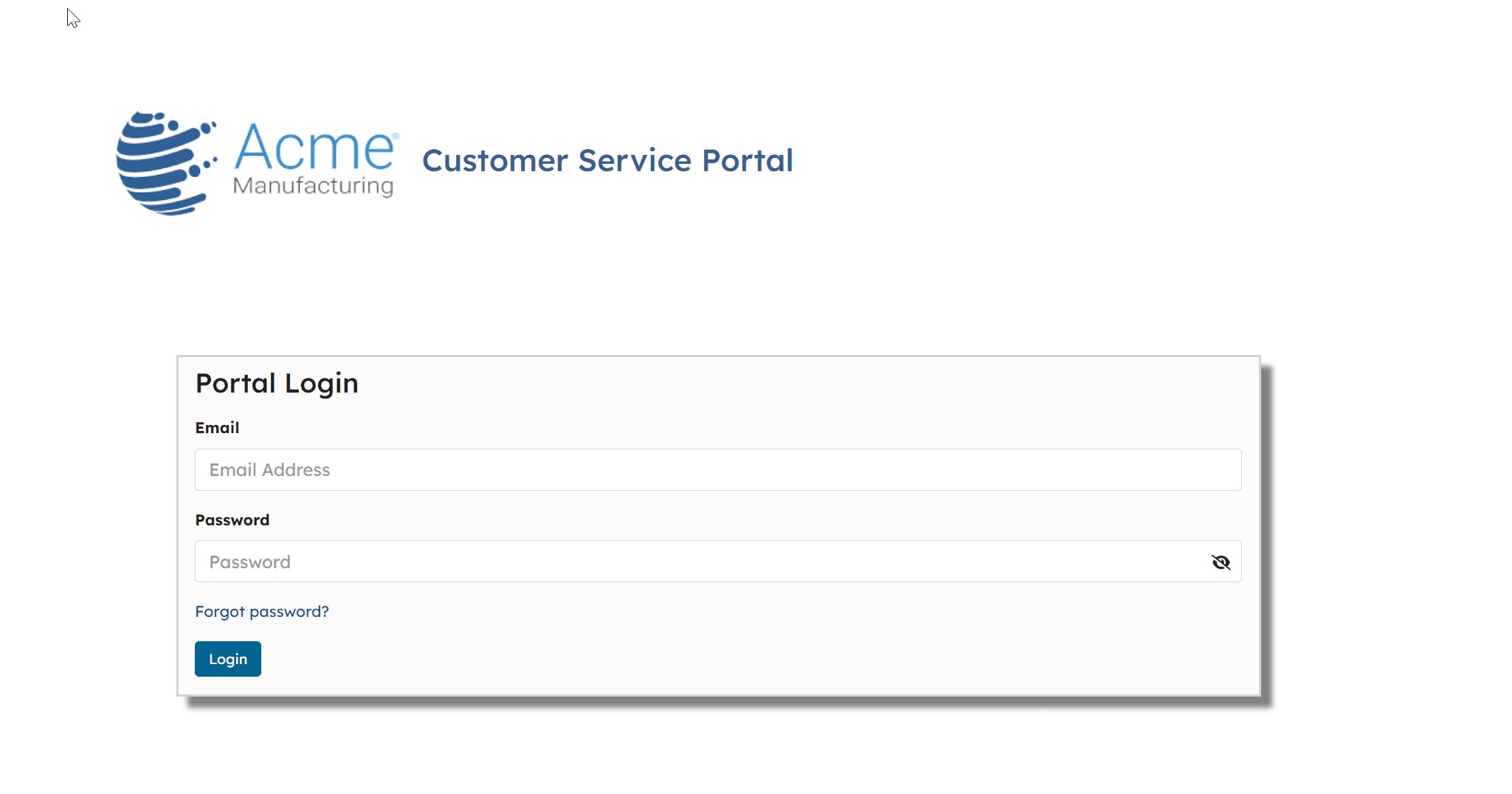The height and width of the screenshot is (794, 1512).
Task: Click the word Portal in the header title
Action: coord(747,161)
